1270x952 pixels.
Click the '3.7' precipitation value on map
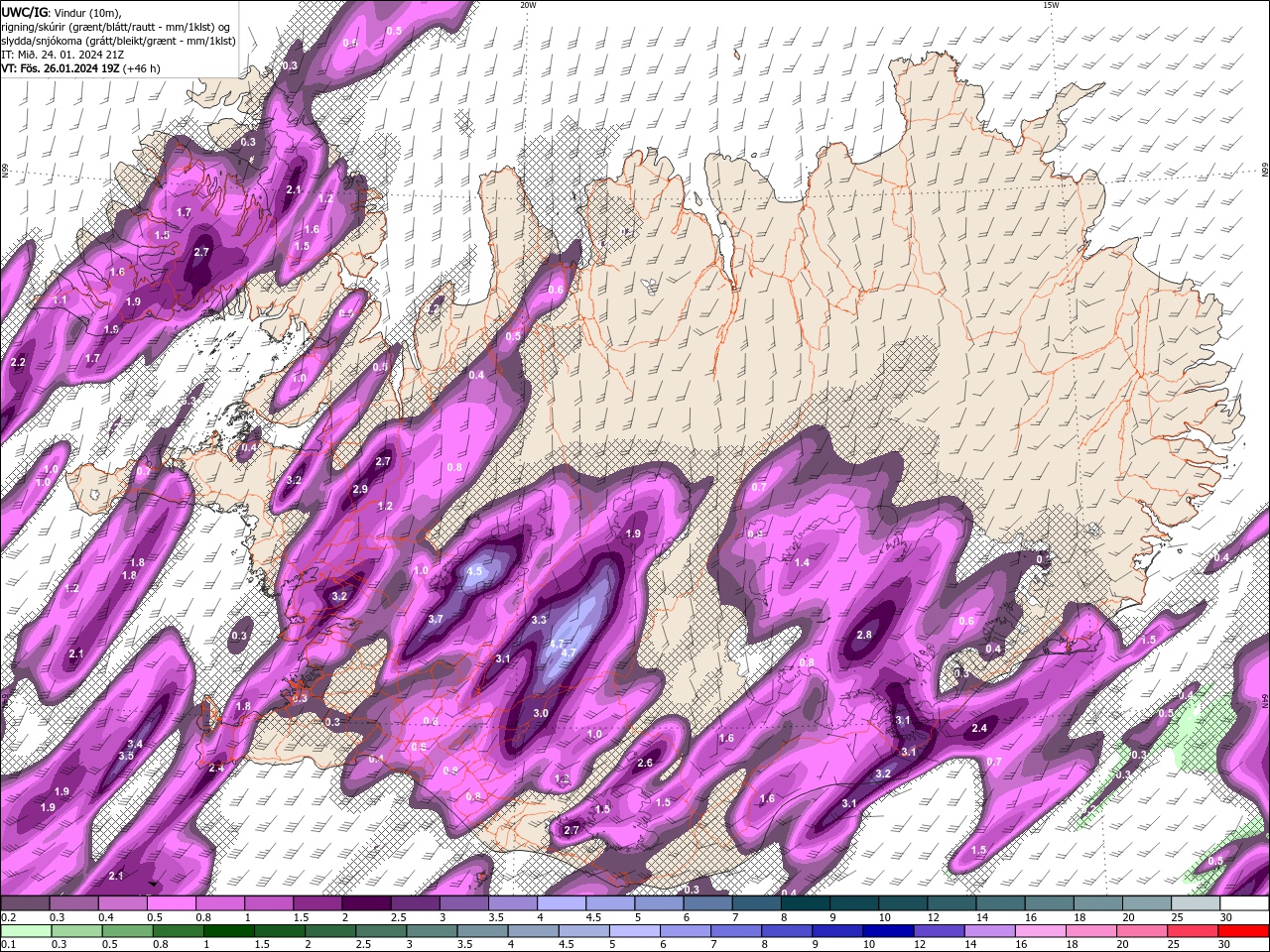436,619
